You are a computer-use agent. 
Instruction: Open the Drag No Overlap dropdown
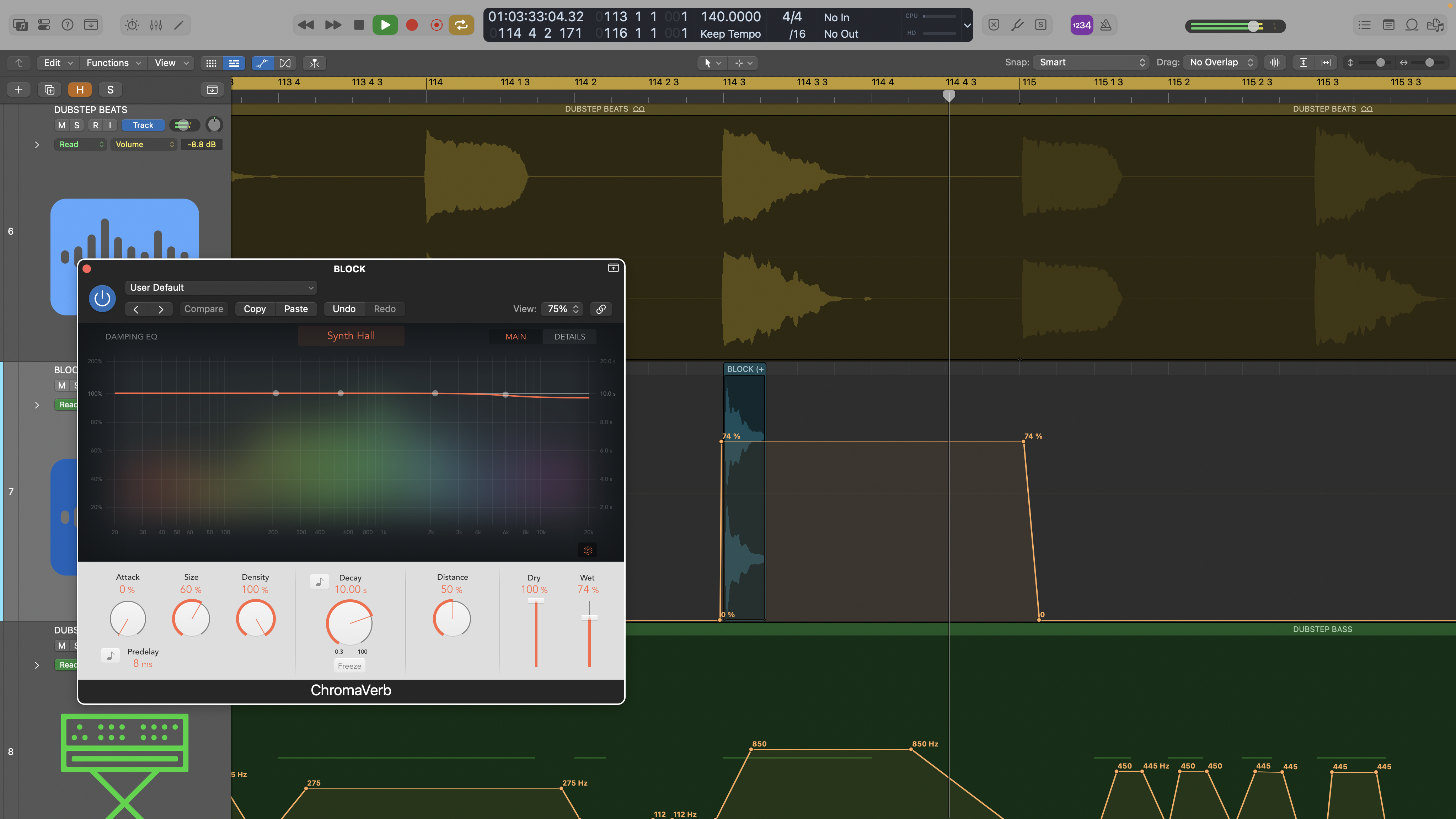coord(1220,62)
